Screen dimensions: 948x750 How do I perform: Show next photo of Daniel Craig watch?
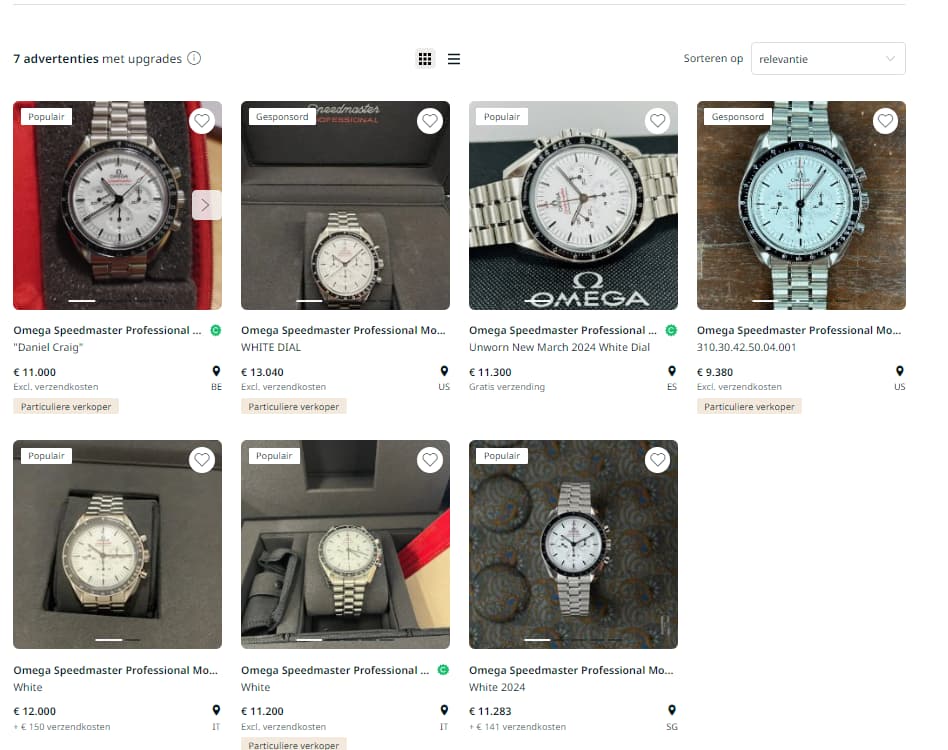coord(206,205)
